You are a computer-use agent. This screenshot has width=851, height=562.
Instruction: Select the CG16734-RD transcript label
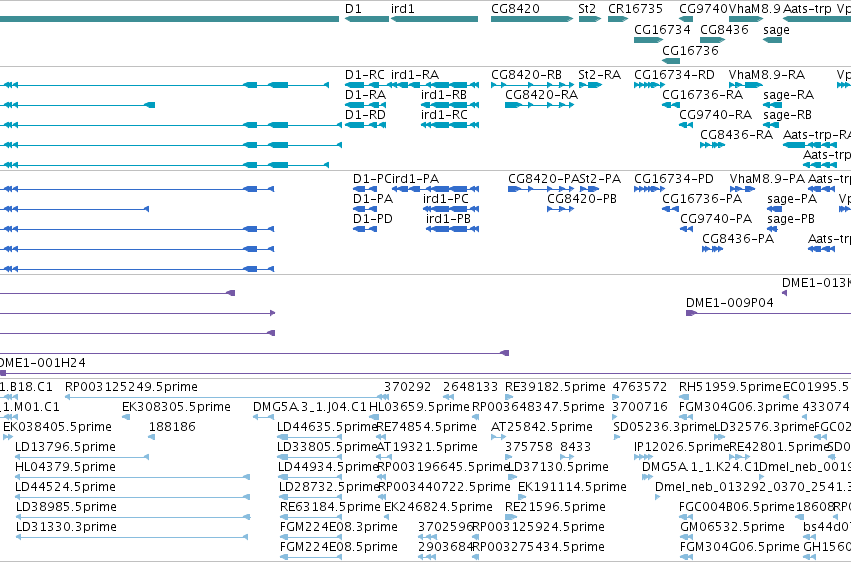674,75
